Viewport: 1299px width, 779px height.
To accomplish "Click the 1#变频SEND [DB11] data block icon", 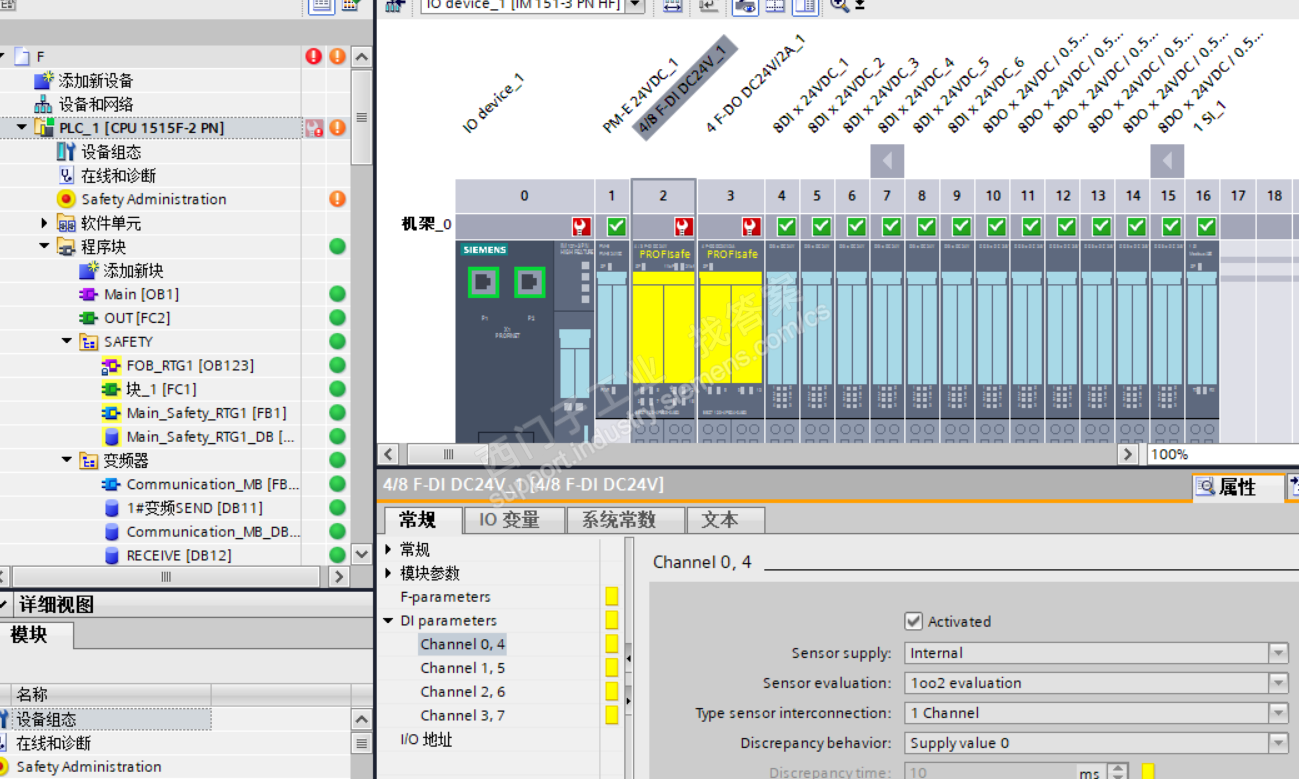I will (x=111, y=508).
